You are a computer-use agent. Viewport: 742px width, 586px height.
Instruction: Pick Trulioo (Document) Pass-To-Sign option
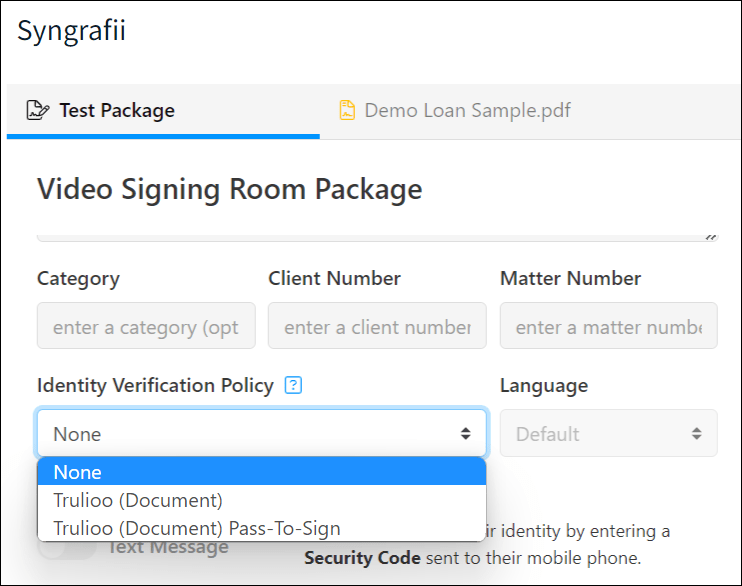[197, 528]
